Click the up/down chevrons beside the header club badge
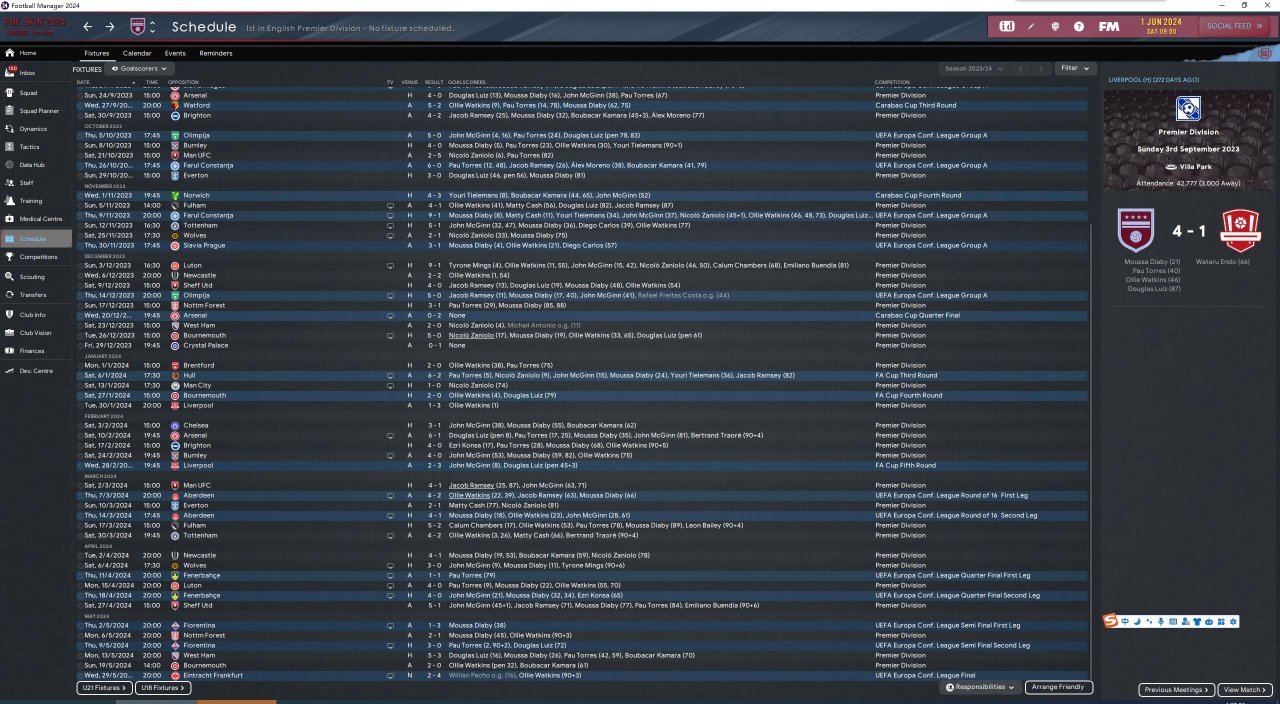 click(155, 26)
